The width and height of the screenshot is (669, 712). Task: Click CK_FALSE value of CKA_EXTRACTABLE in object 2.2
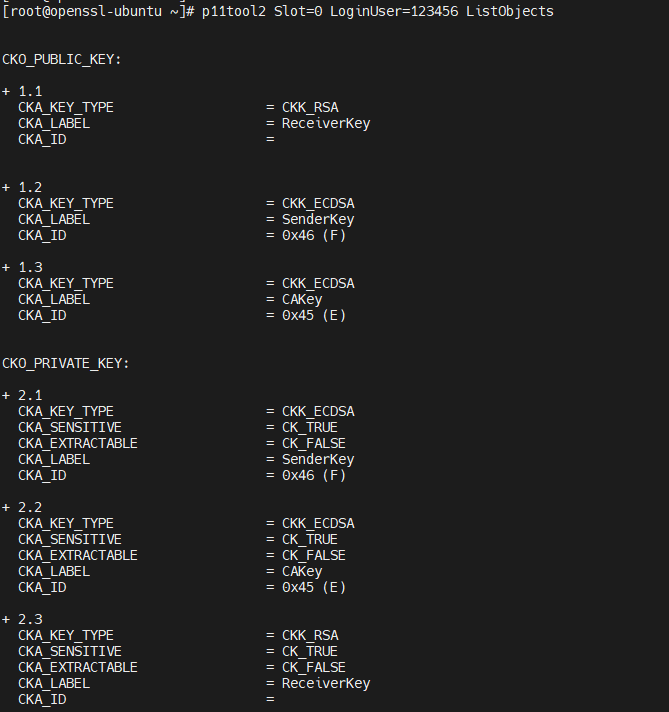[314, 555]
